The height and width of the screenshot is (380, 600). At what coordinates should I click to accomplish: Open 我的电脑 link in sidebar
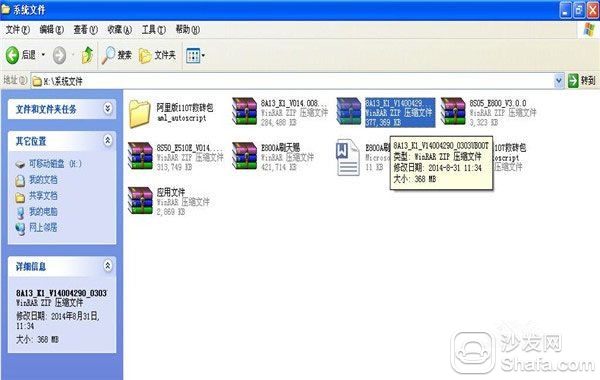click(x=43, y=212)
